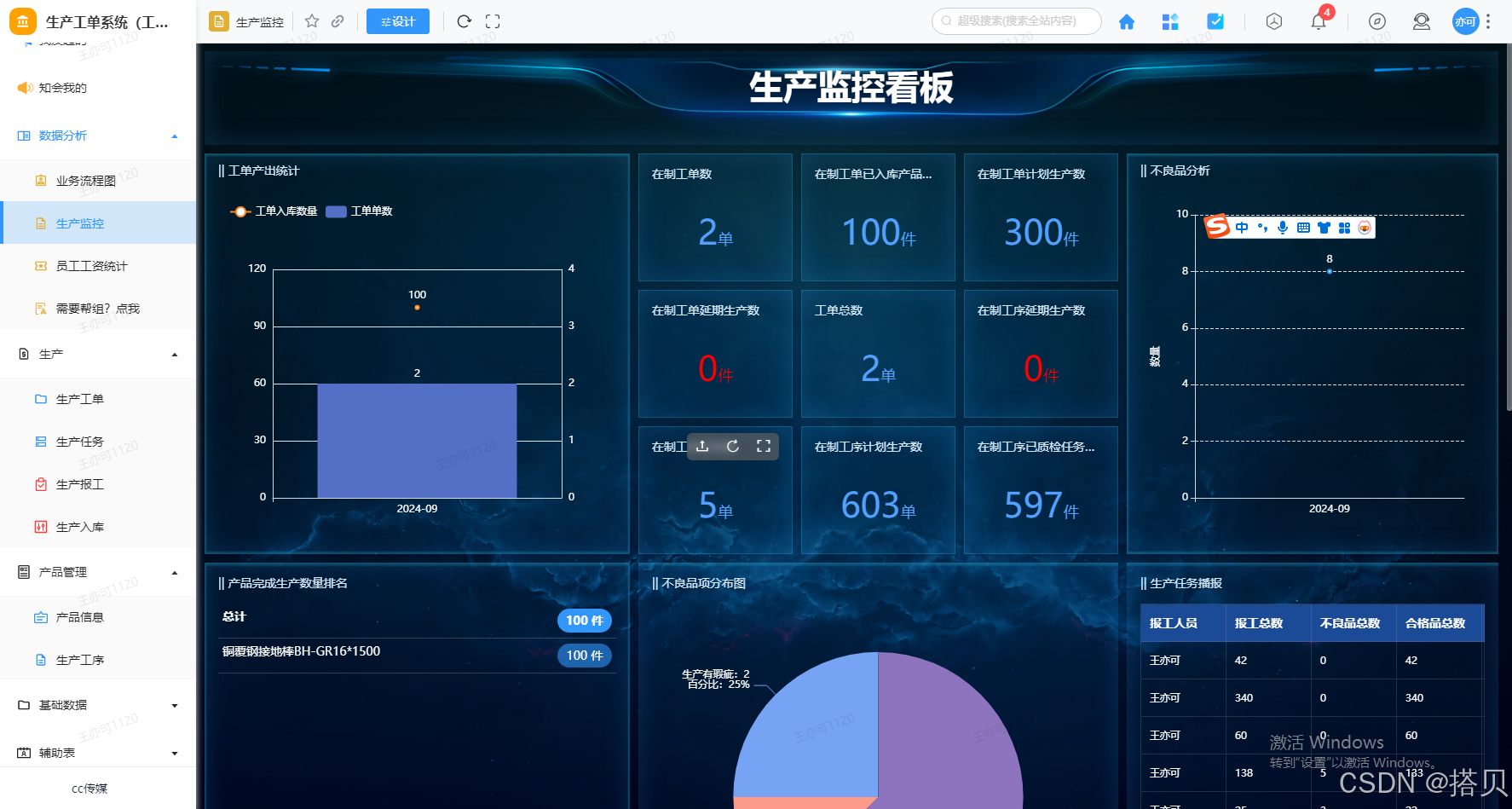Enter fullscreen using the expand icon
The width and height of the screenshot is (1512, 809).
(493, 21)
